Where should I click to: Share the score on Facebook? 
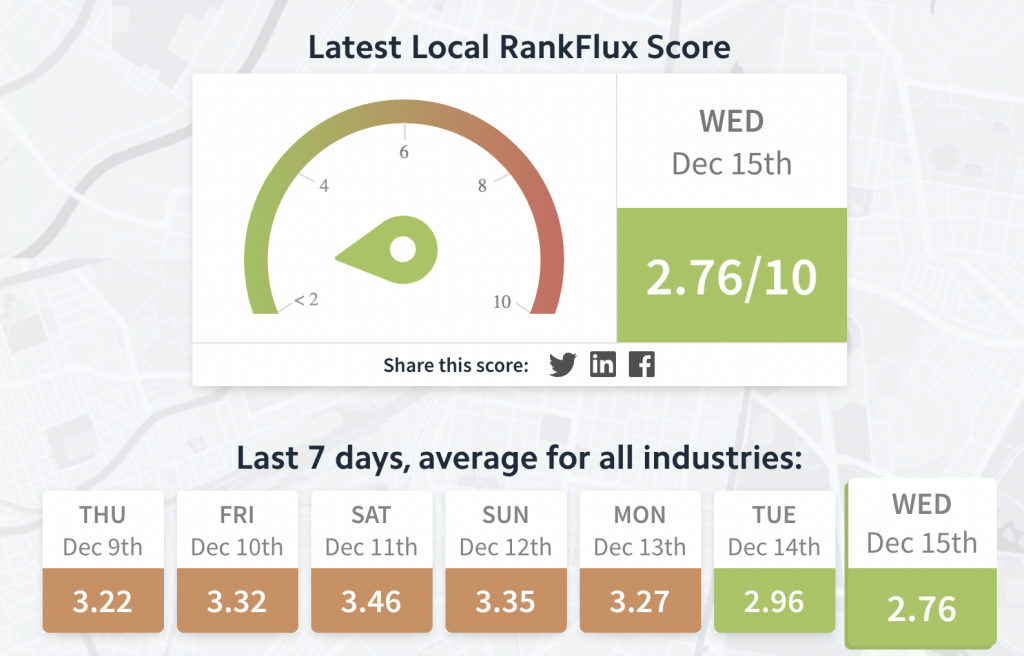(641, 364)
